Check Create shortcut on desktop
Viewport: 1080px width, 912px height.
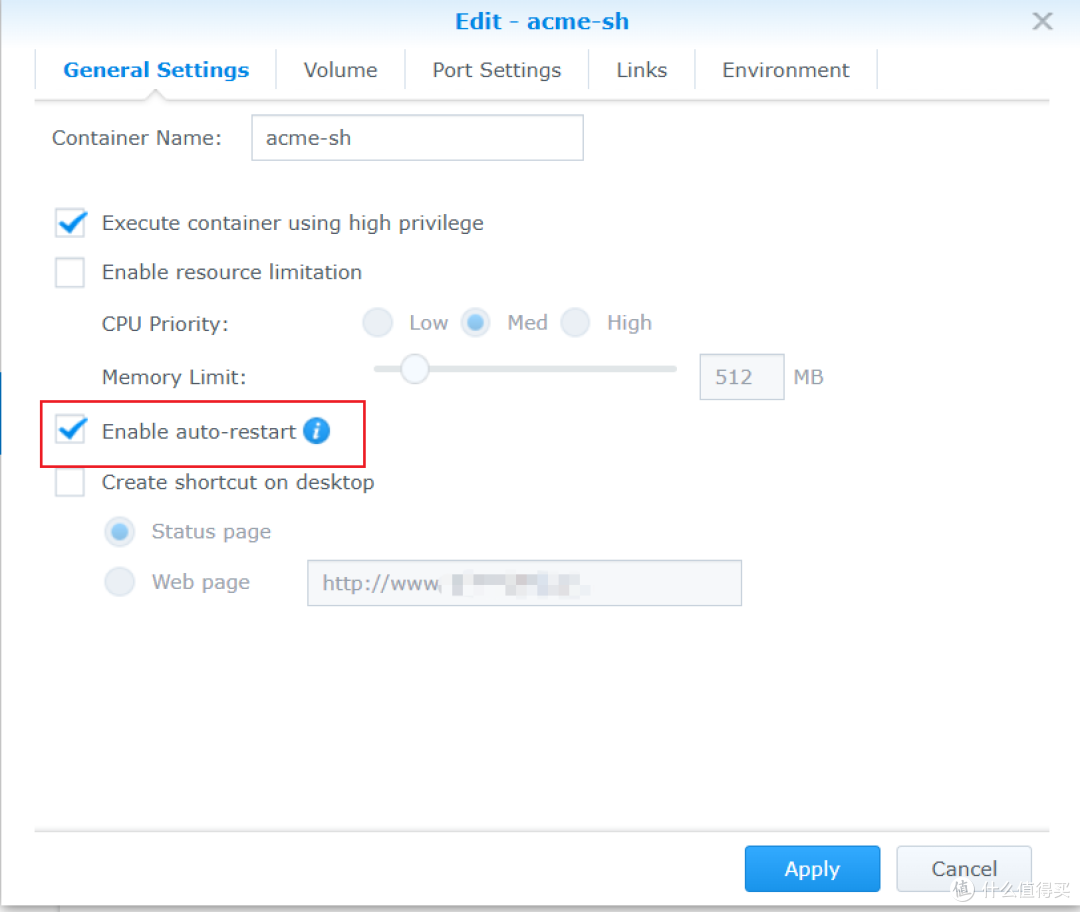click(x=70, y=482)
